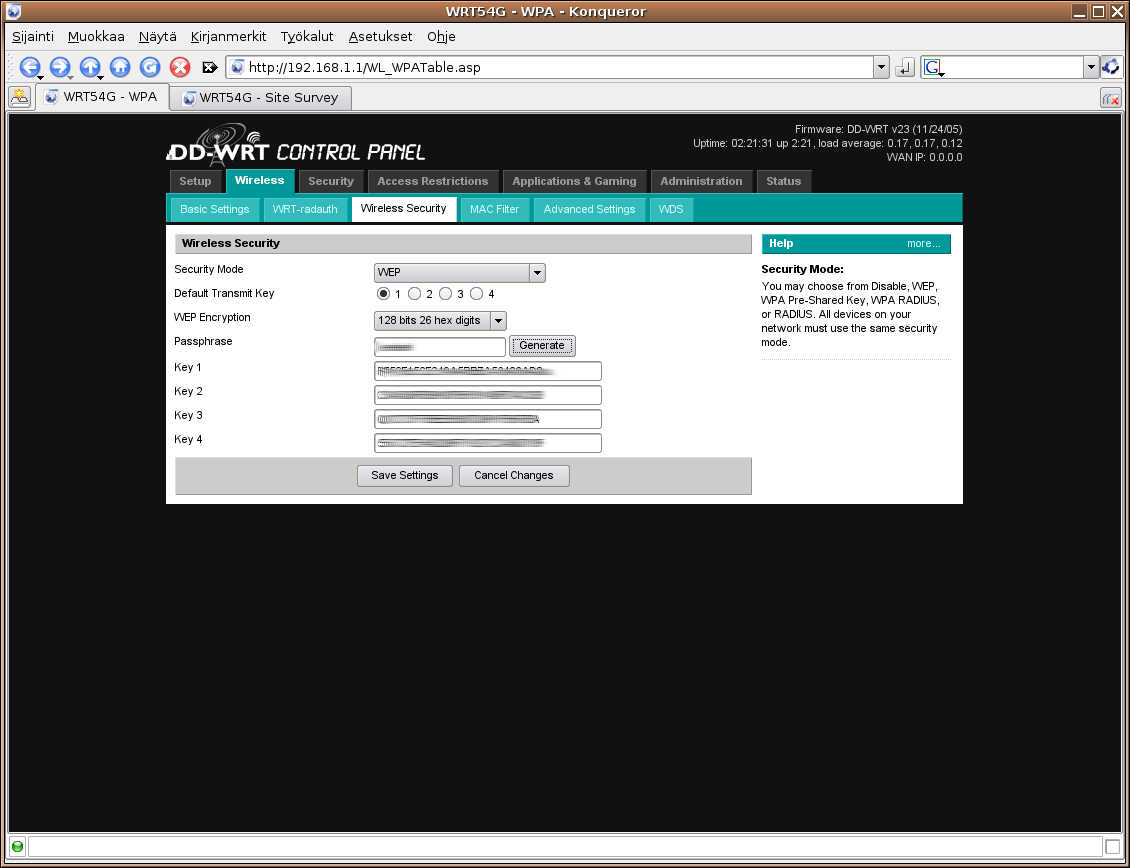The height and width of the screenshot is (868, 1130).
Task: Click the Forward navigation arrow
Action: [x=59, y=67]
